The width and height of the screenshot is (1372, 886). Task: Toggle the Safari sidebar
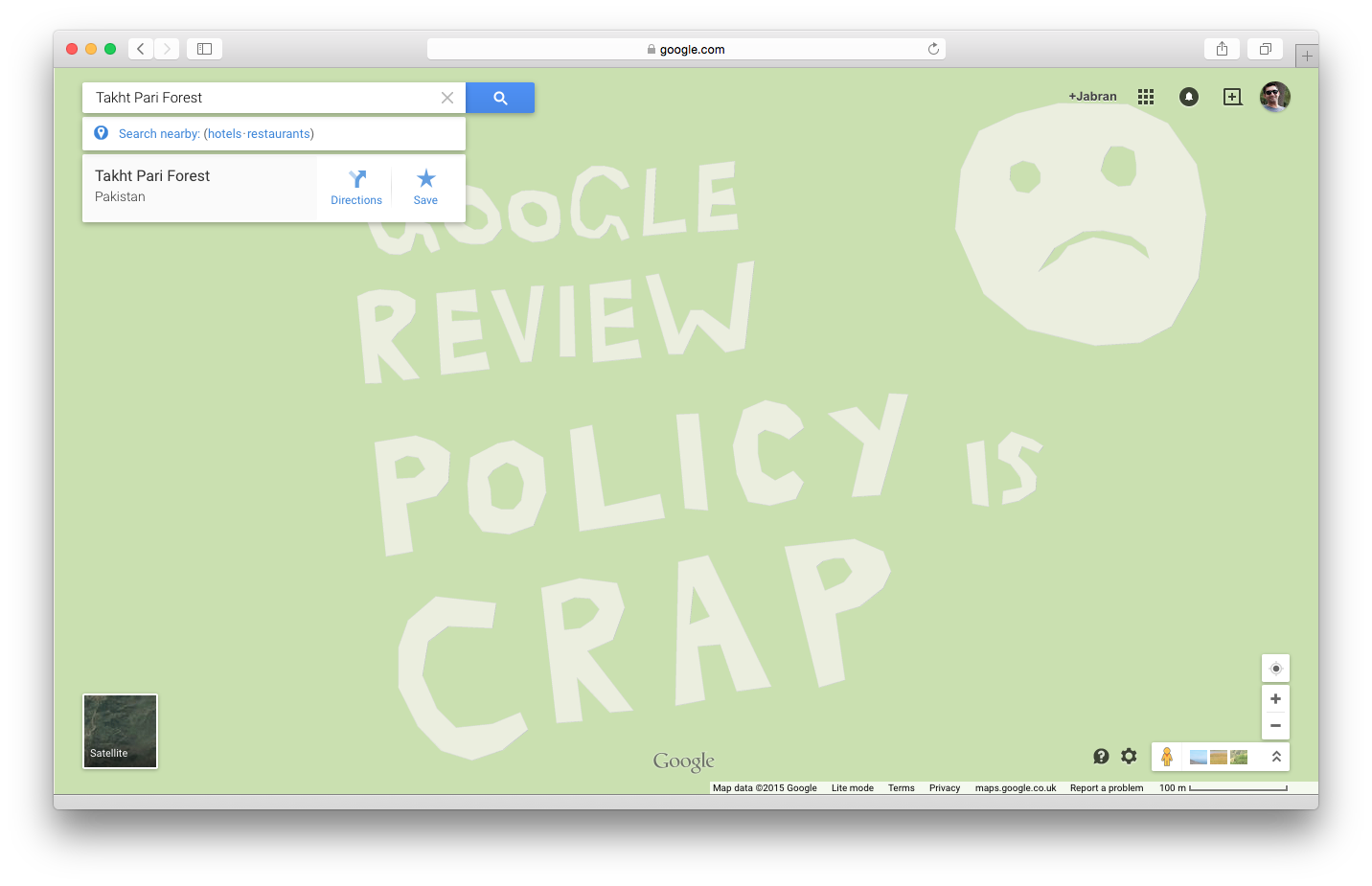tap(204, 49)
